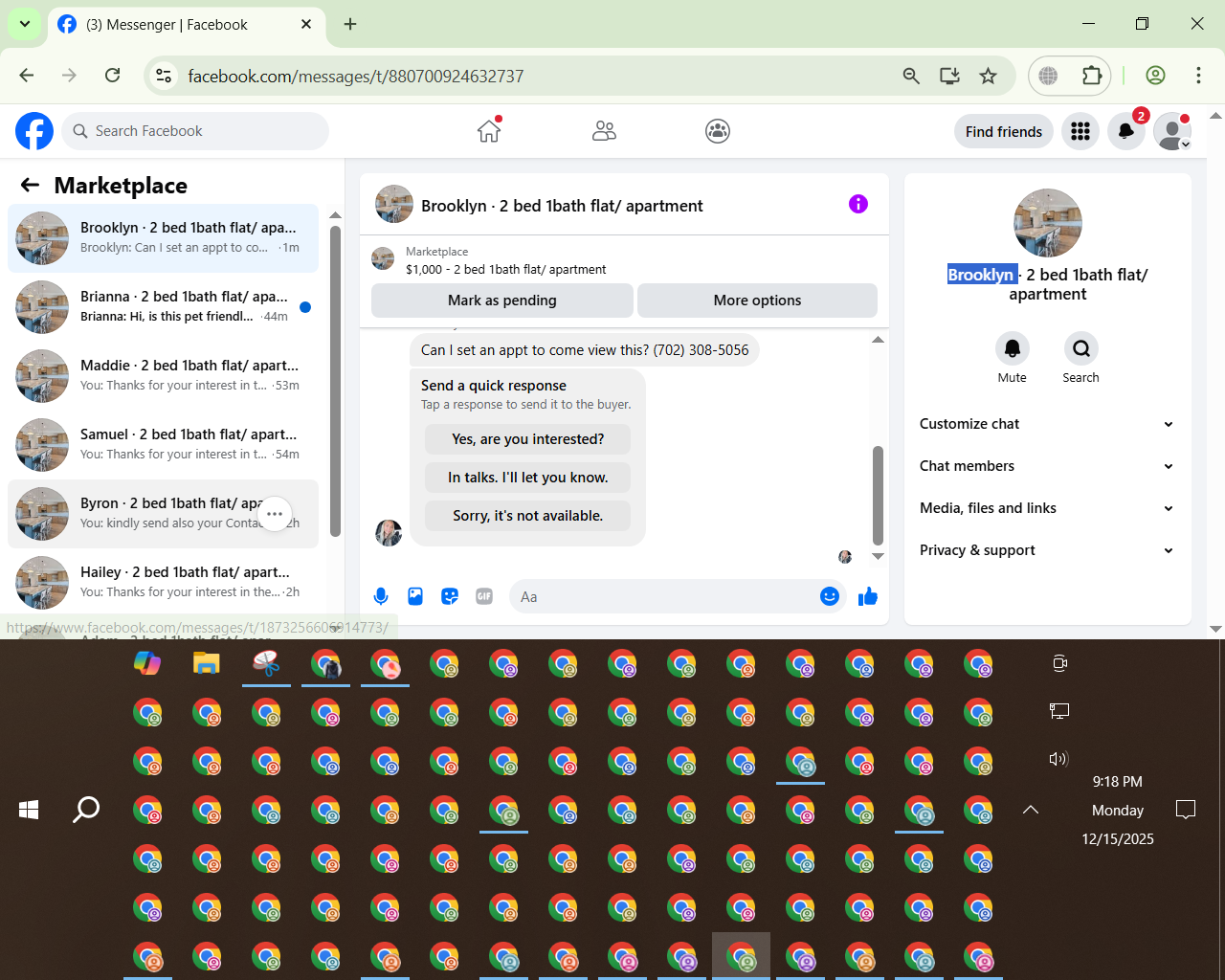Close the Messenger tab
The width and height of the screenshot is (1225, 980).
pos(306,24)
